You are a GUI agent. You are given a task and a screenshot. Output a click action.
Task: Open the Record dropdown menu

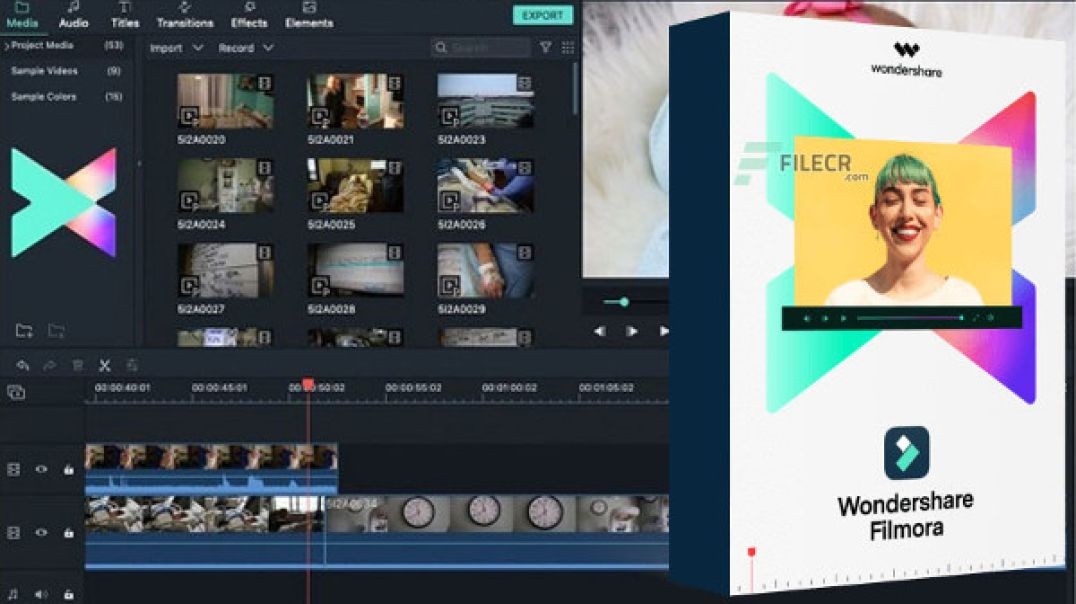tap(245, 48)
